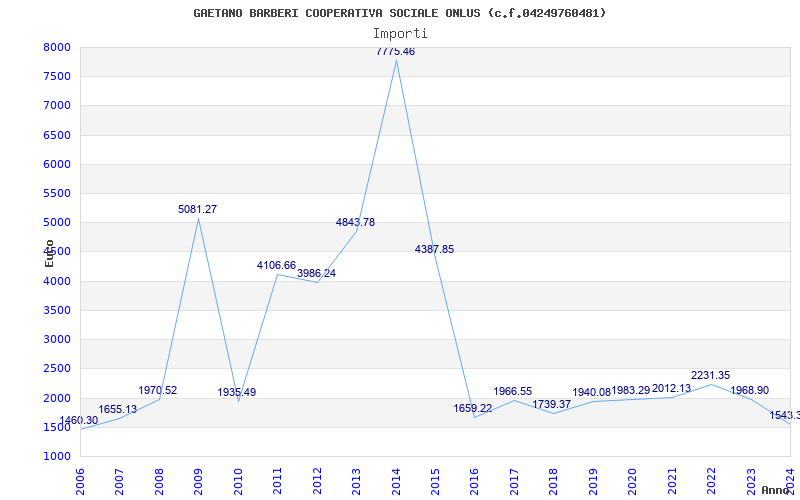Click the data label 1935.49
Image resolution: width=800 pixels, height=500 pixels.
coord(237,392)
